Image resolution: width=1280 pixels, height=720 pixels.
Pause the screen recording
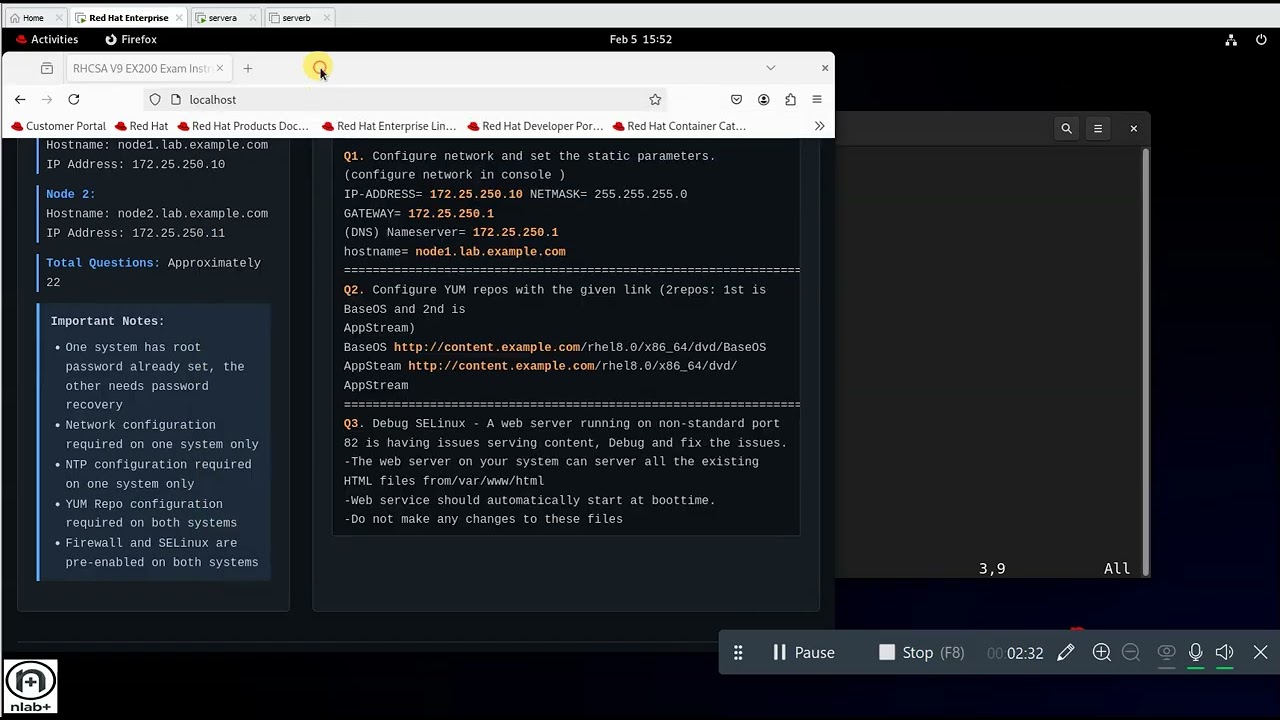tap(803, 652)
